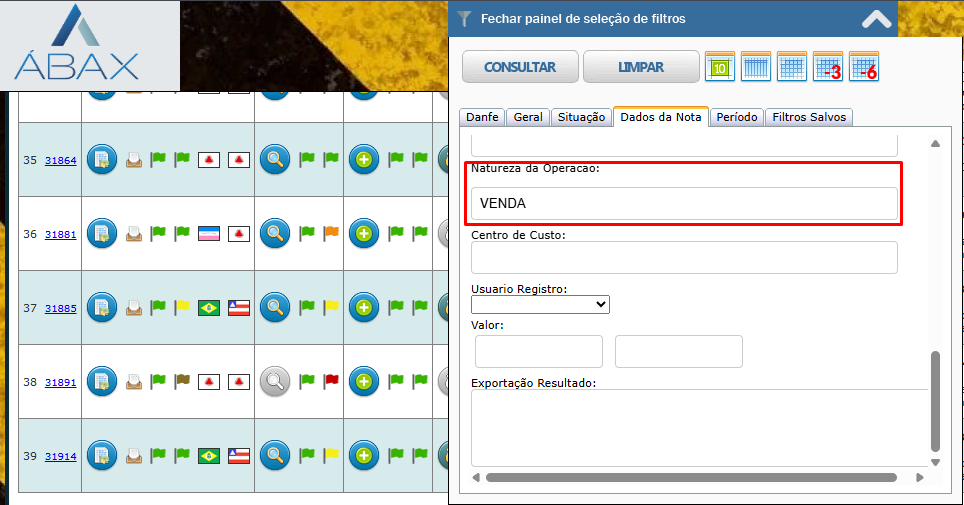Click the calendar icon marked -6
Screen dimensions: 964x505
(x=864, y=67)
